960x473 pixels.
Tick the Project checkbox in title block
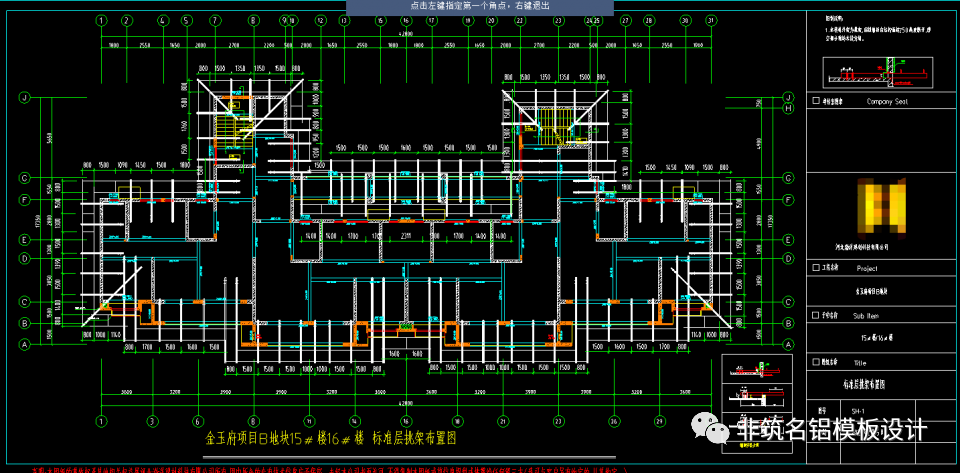814,268
